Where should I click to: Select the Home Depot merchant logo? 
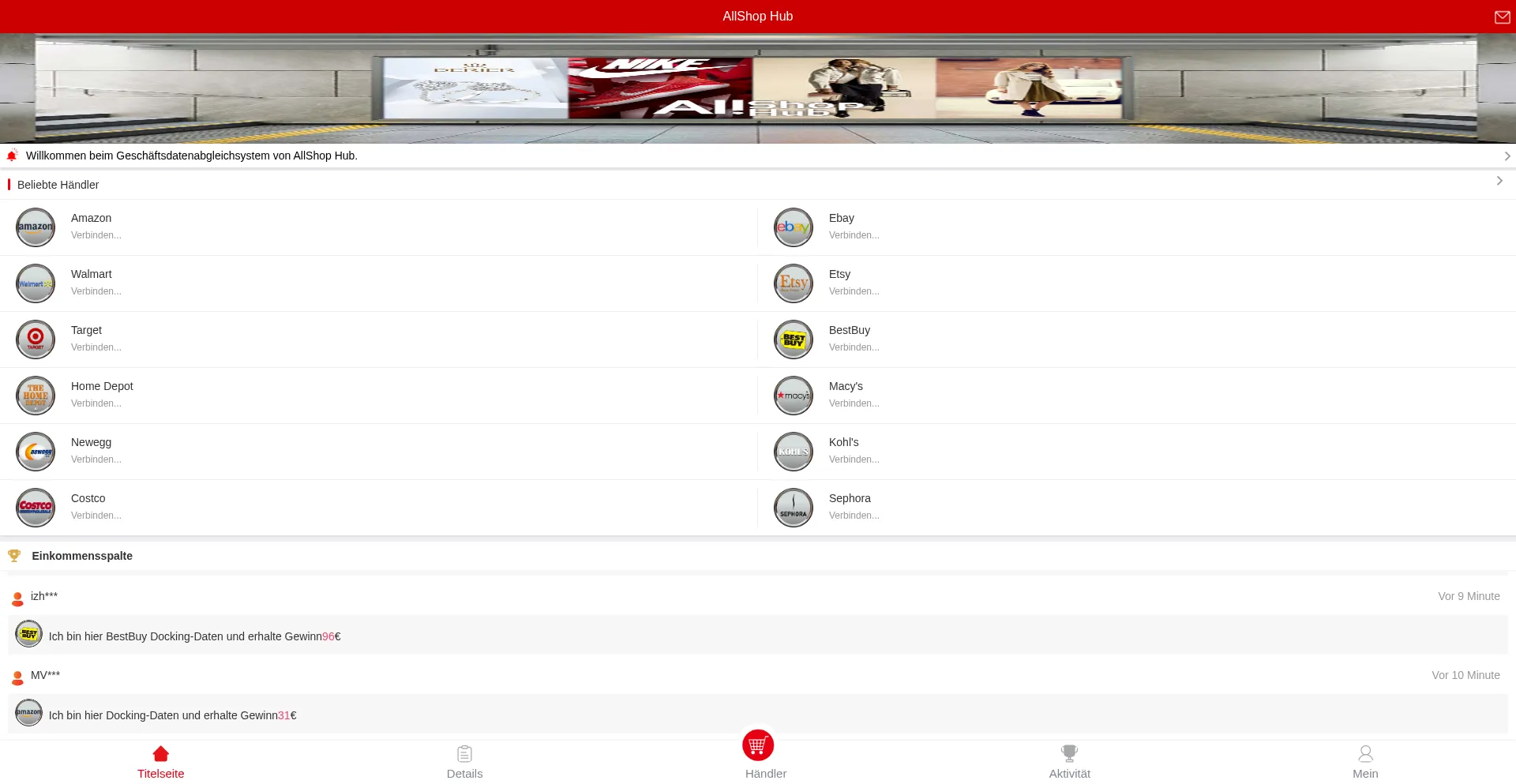(x=36, y=396)
